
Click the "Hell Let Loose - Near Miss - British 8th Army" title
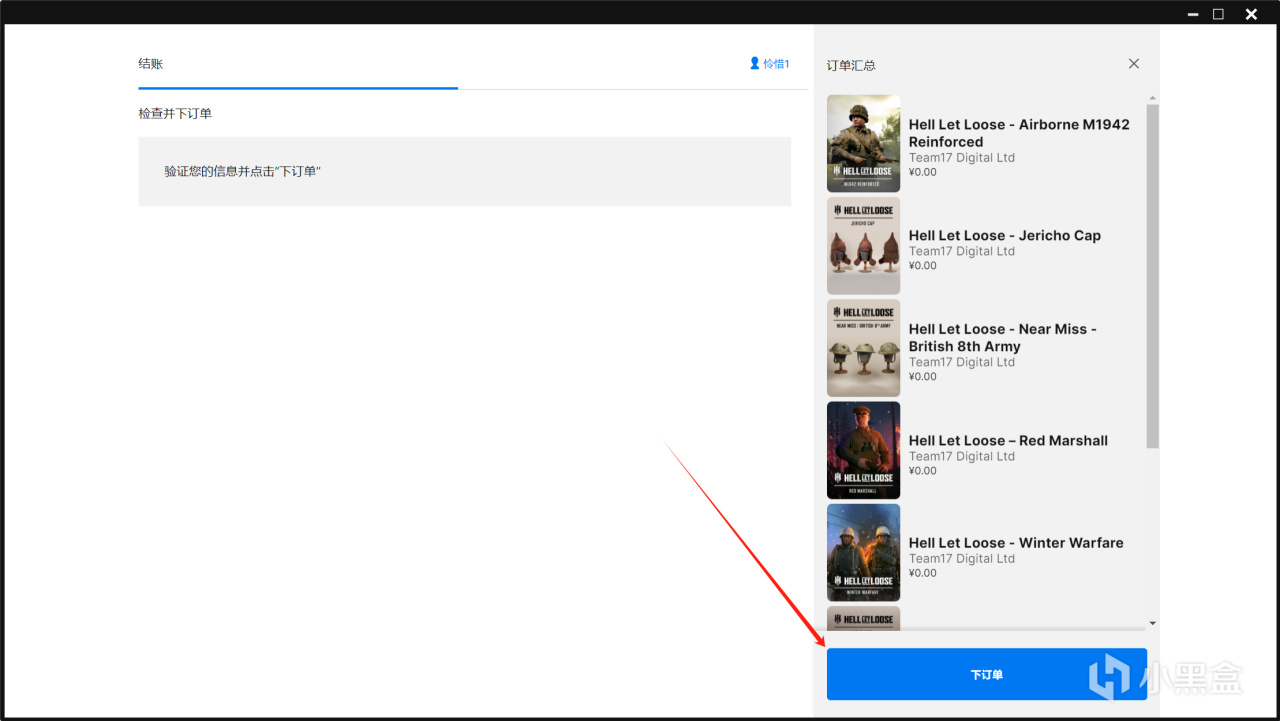1003,337
